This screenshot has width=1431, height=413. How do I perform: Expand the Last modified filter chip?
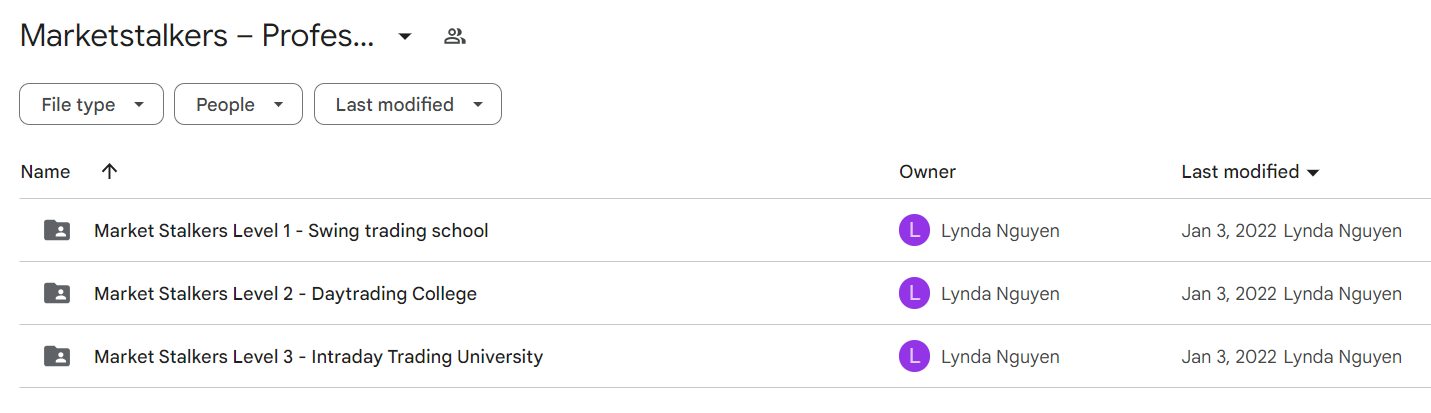click(408, 104)
